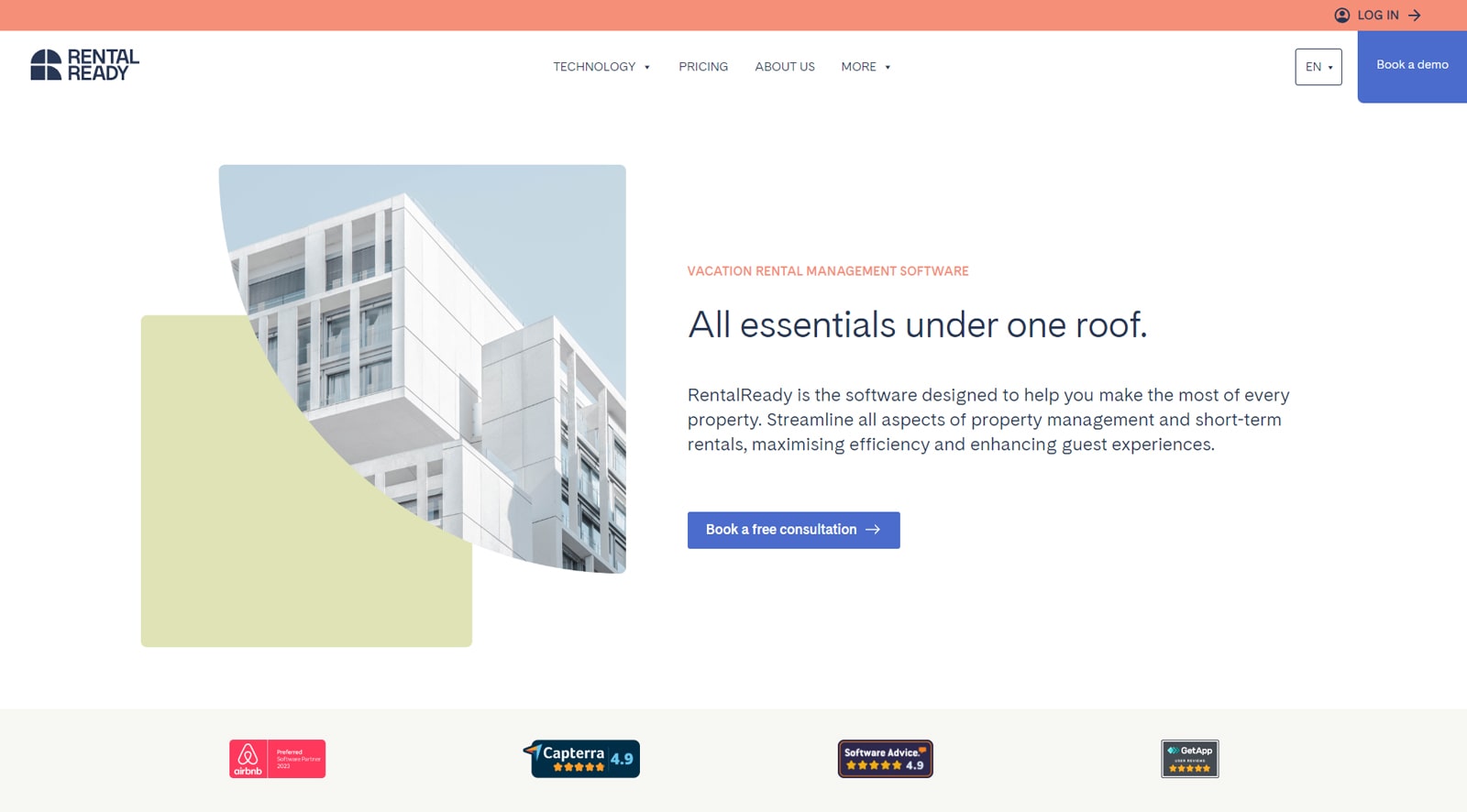Click the RENTAL READY wordmark text
This screenshot has height=812, width=1467.
click(103, 65)
